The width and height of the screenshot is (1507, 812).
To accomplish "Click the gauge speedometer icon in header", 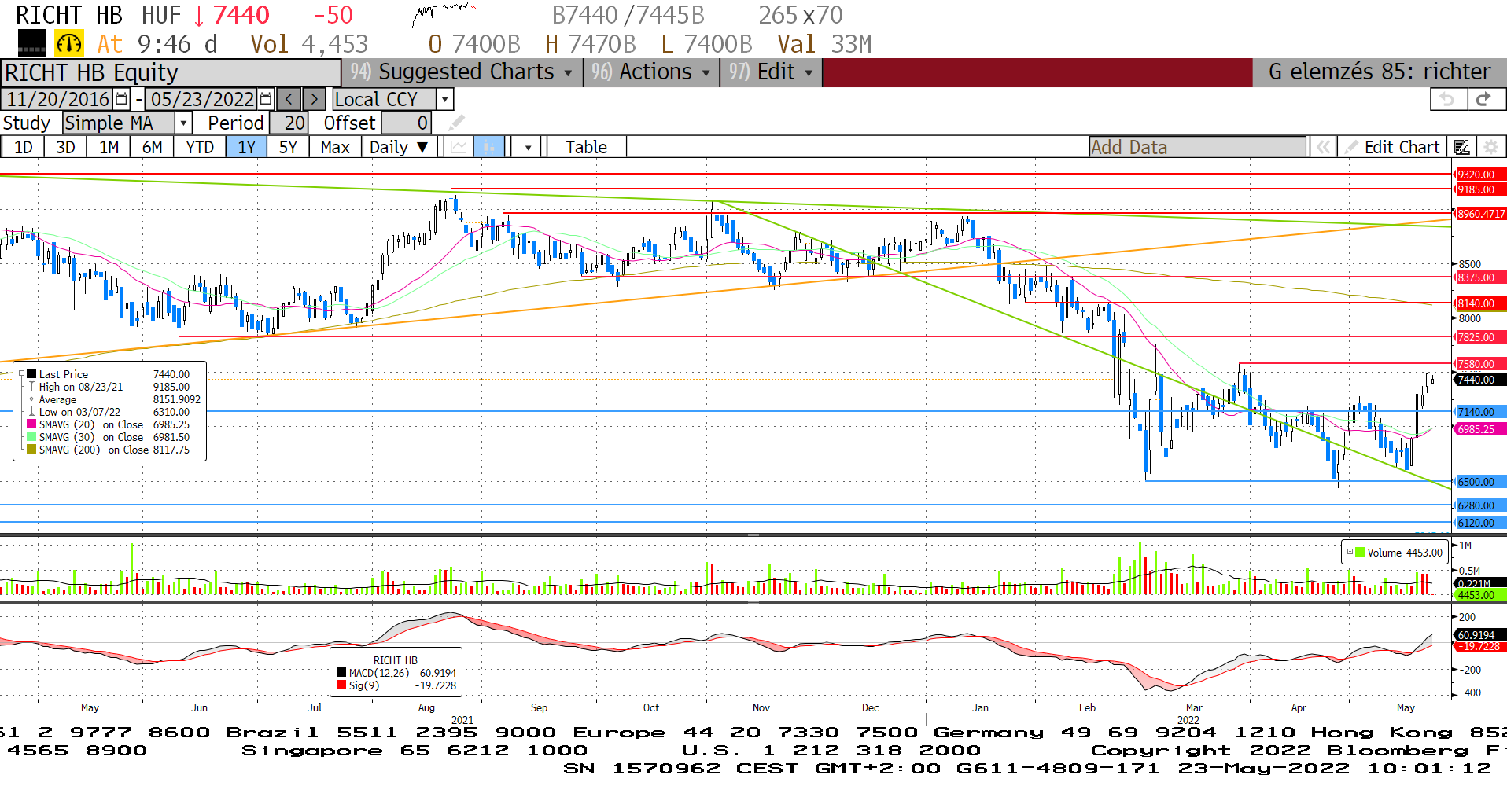I will click(x=69, y=44).
